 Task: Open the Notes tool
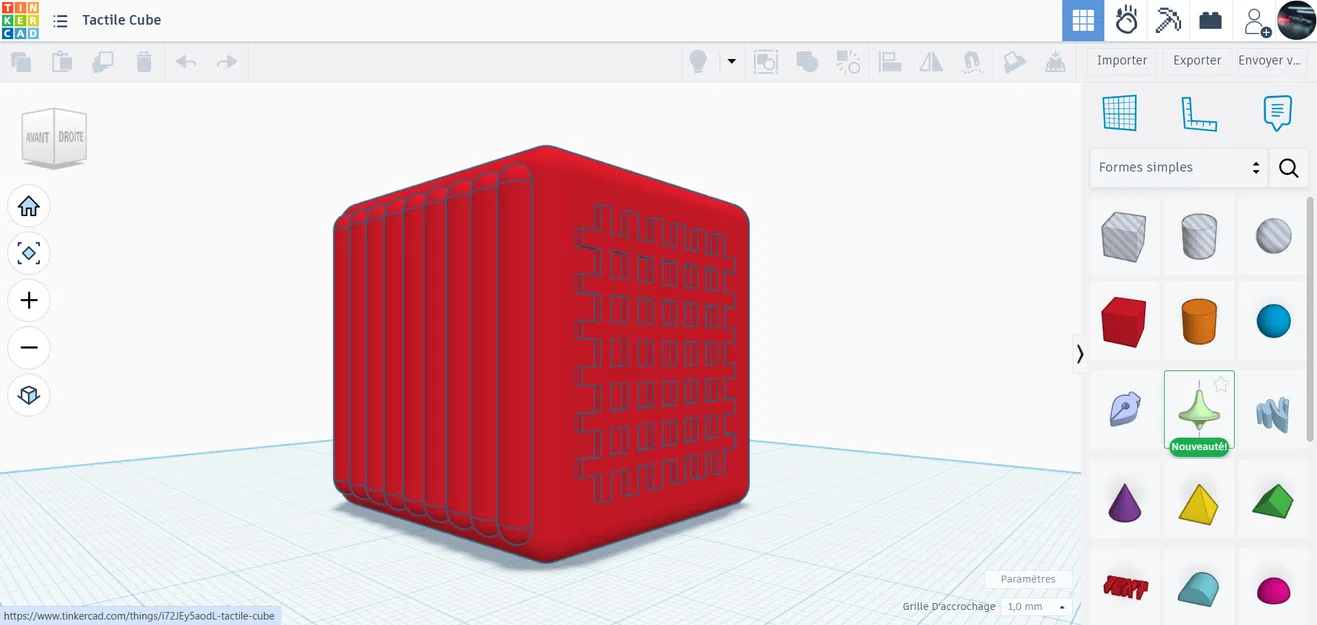click(1277, 113)
